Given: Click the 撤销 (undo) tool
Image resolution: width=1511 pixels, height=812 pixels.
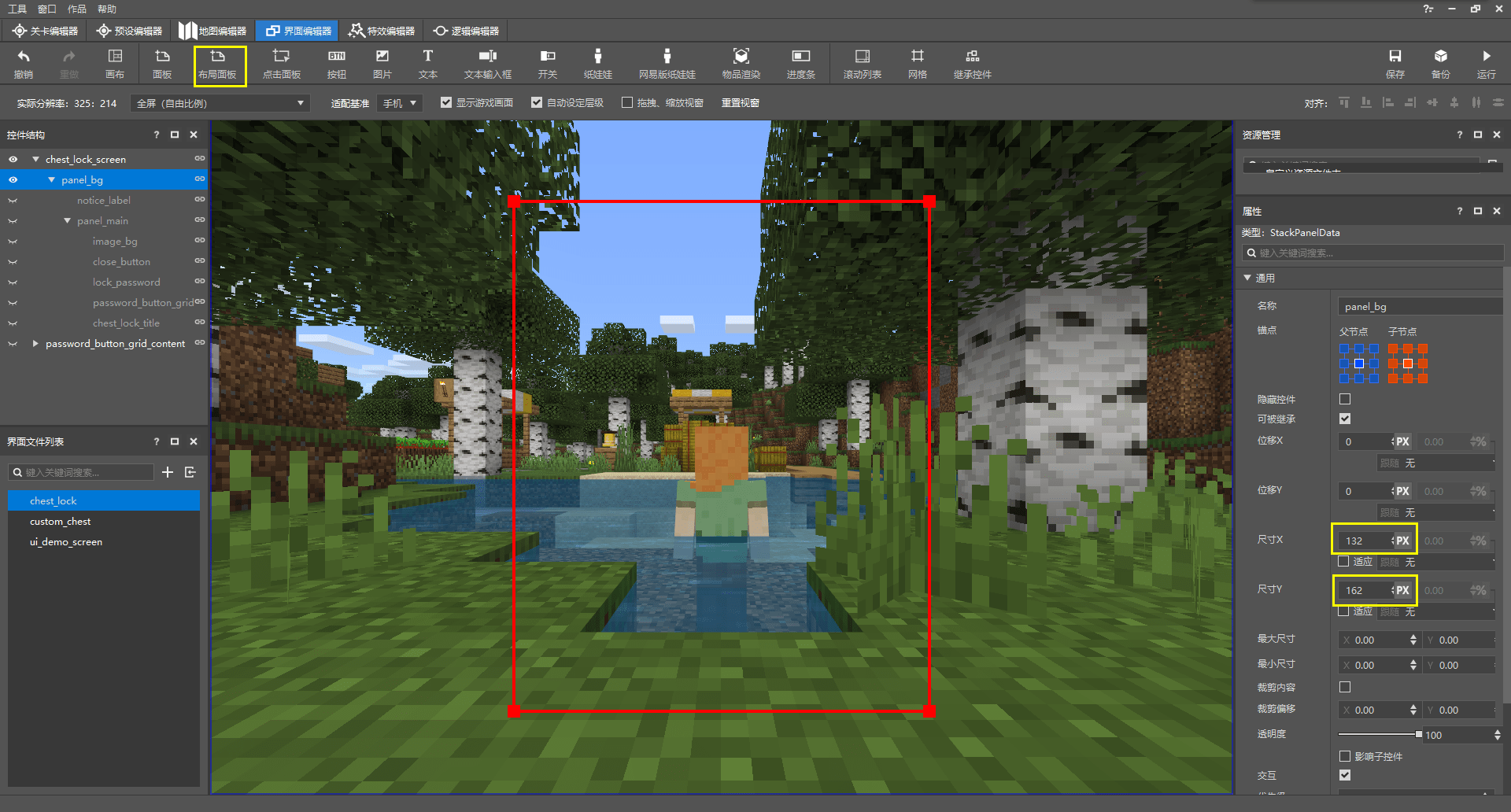Looking at the screenshot, I should point(24,64).
